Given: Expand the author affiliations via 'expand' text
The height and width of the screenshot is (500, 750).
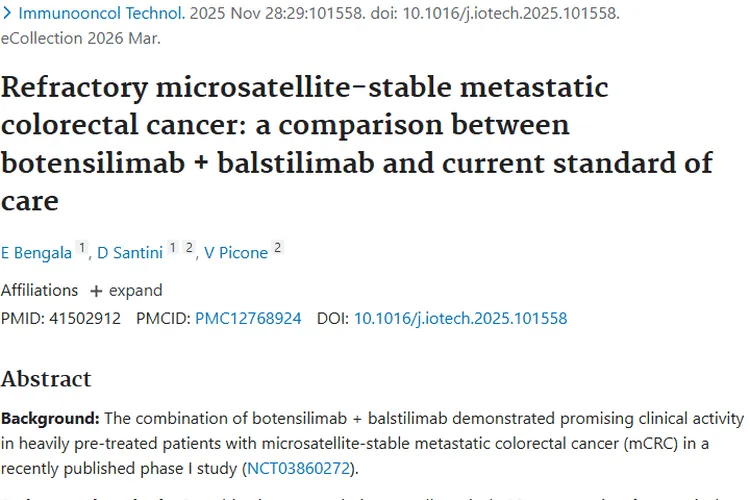Looking at the screenshot, I should 135,291.
